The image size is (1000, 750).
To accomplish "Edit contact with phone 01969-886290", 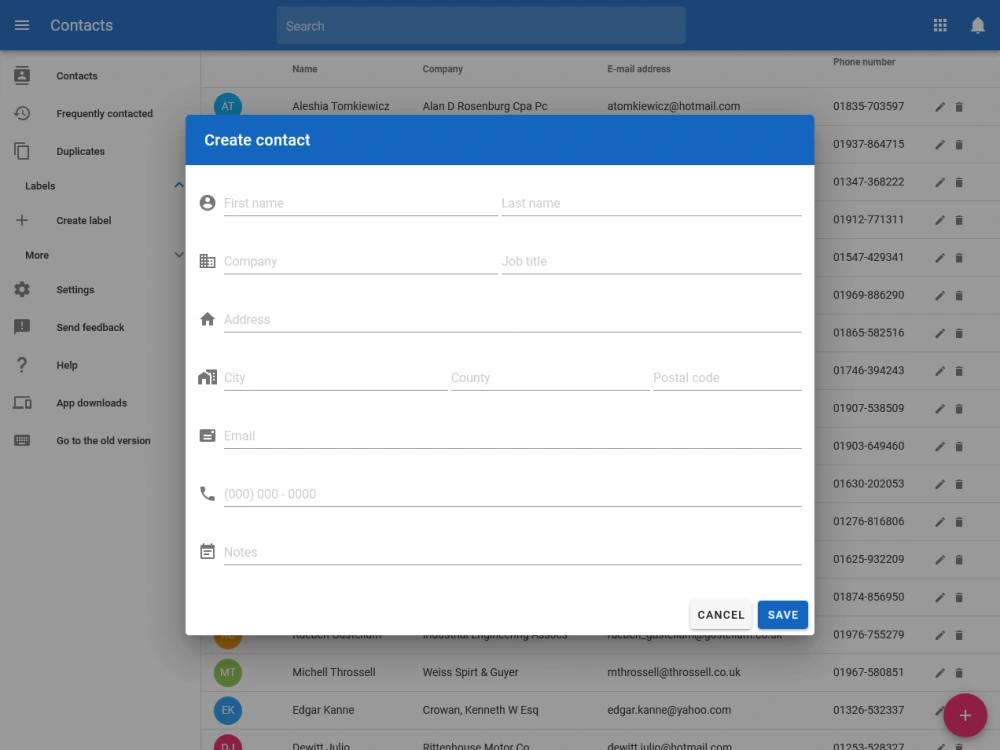I will pyautogui.click(x=939, y=295).
